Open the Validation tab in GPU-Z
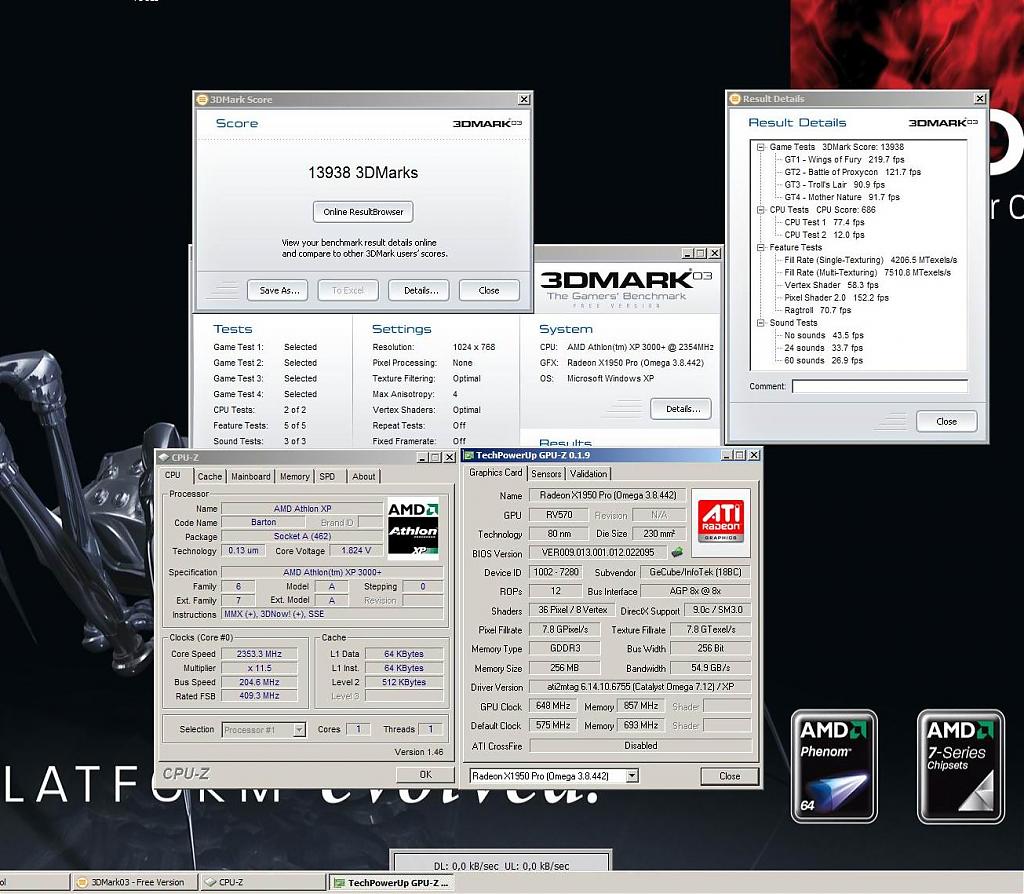This screenshot has height=894, width=1024. pyautogui.click(x=588, y=473)
